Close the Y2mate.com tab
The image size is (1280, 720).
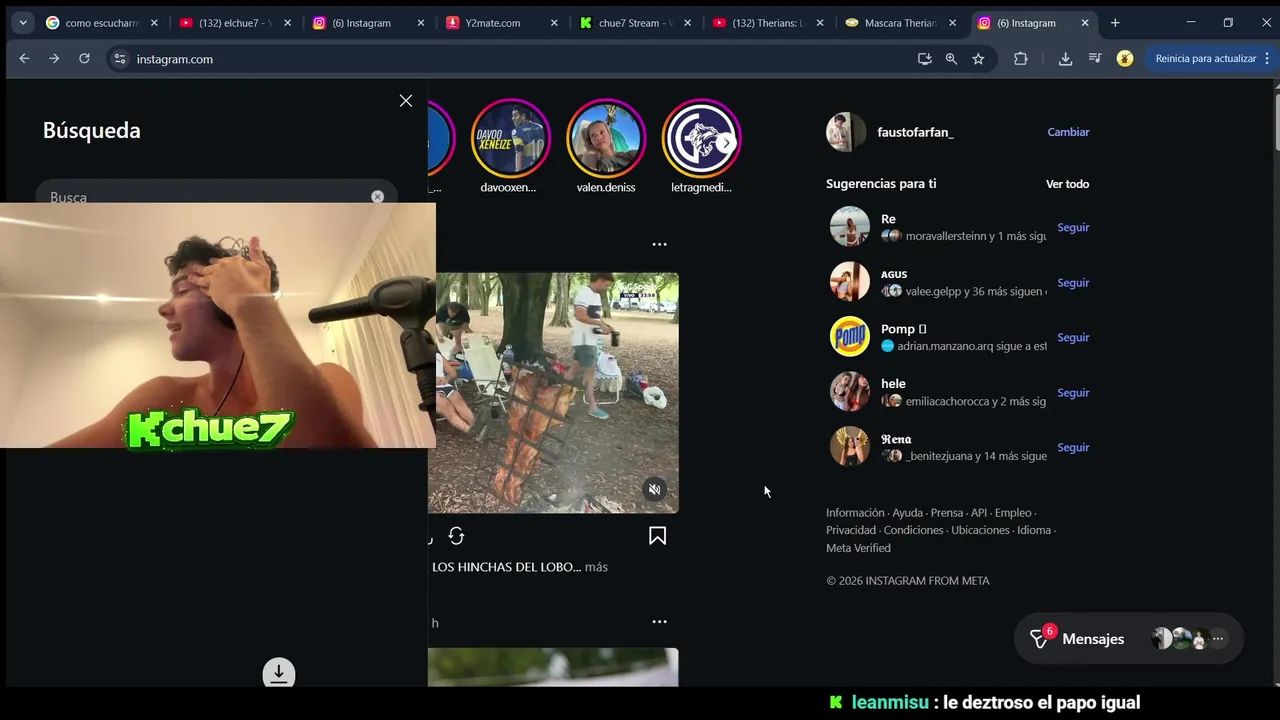(x=553, y=23)
